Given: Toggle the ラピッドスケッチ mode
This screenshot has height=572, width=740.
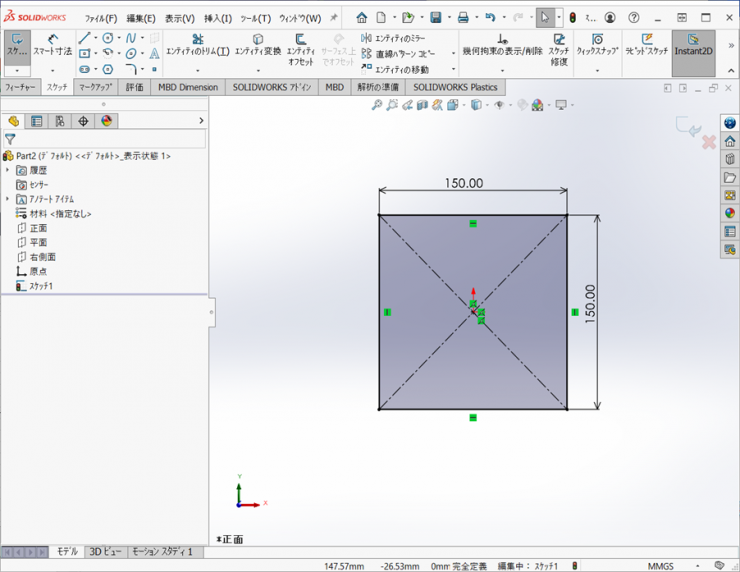Looking at the screenshot, I should 647,45.
